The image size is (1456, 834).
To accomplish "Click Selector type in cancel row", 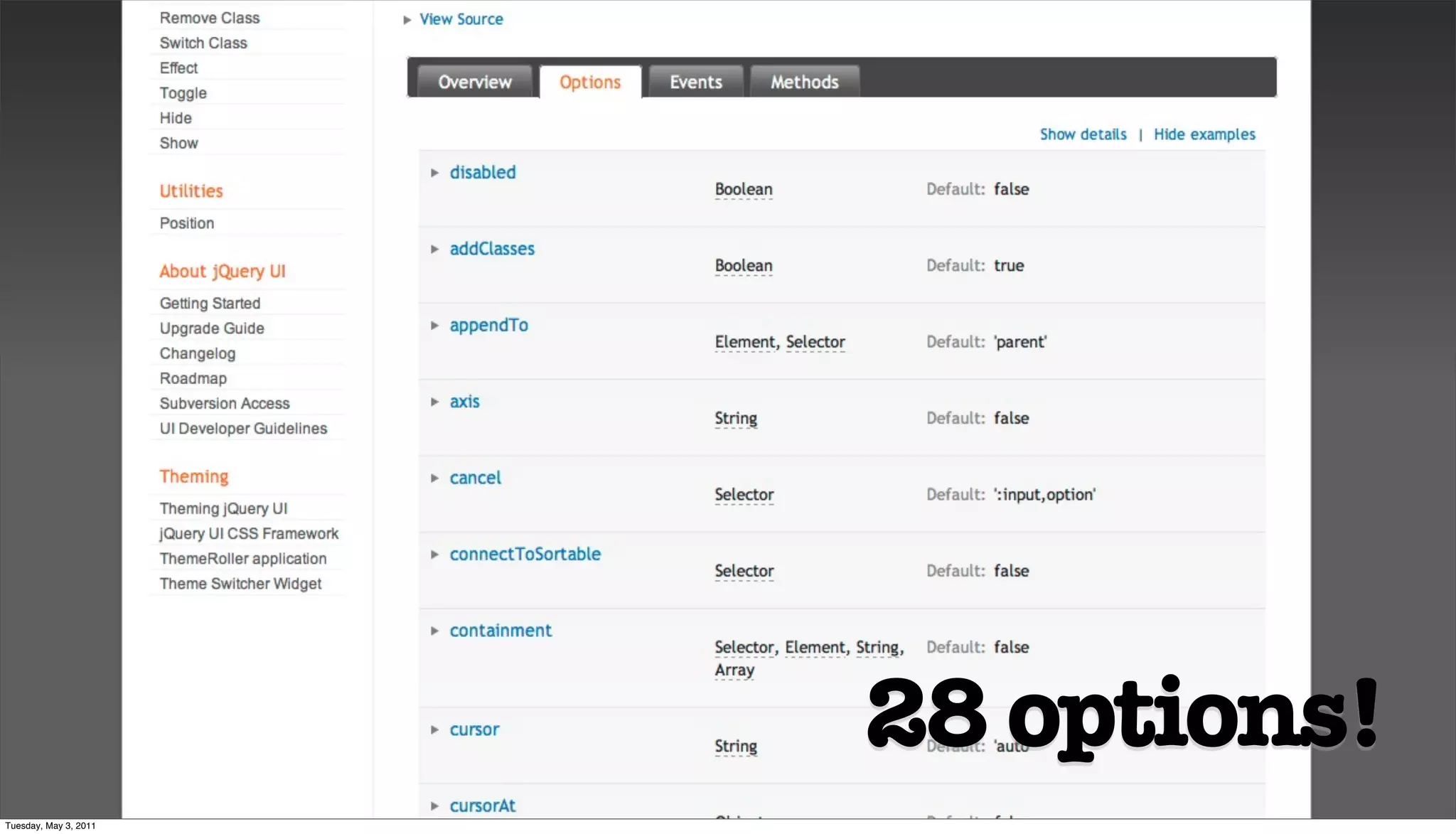I will (744, 494).
